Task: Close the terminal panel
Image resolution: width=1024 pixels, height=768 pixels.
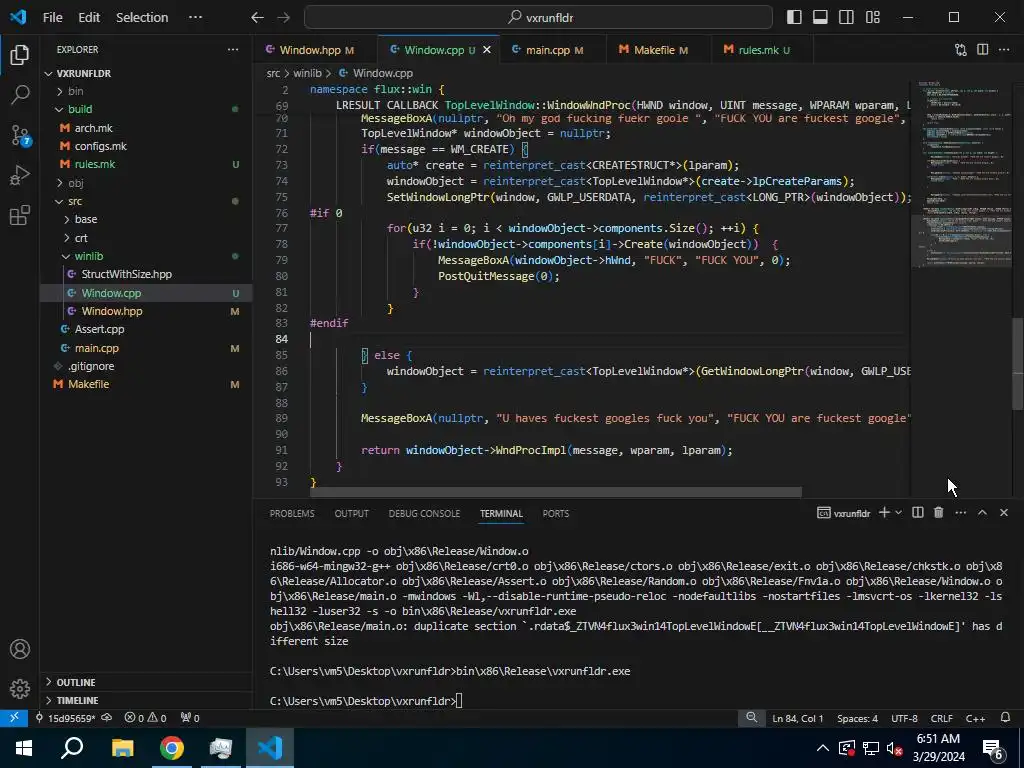Action: 1004,513
